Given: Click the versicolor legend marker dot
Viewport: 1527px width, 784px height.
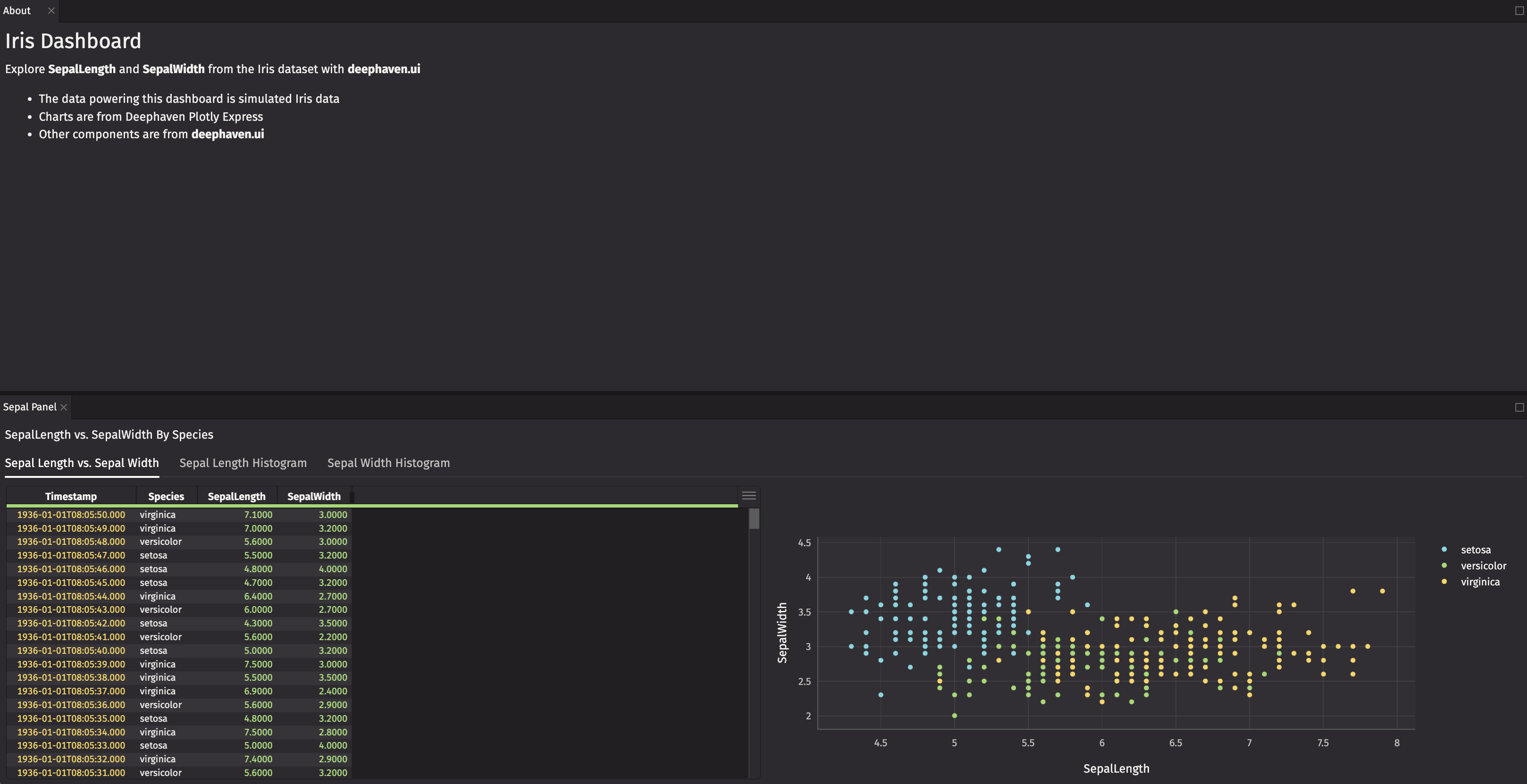Looking at the screenshot, I should (x=1444, y=565).
